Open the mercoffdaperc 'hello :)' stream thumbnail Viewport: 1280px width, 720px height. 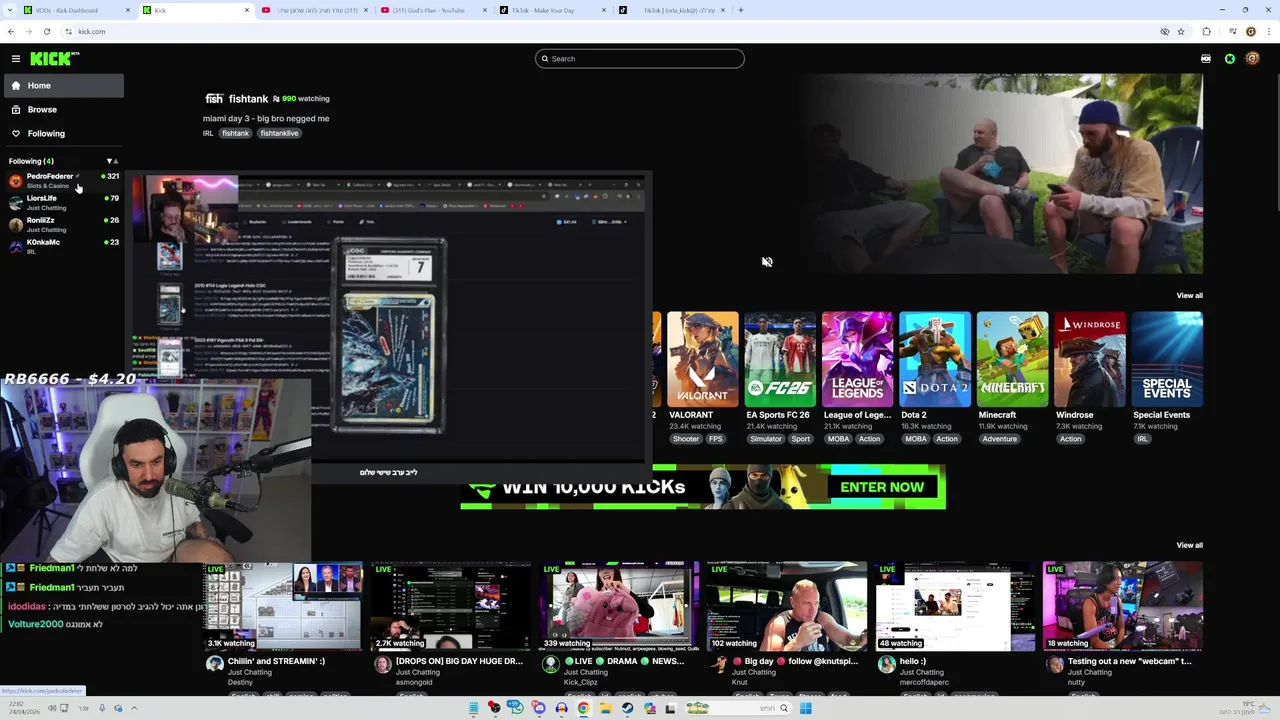pos(955,606)
